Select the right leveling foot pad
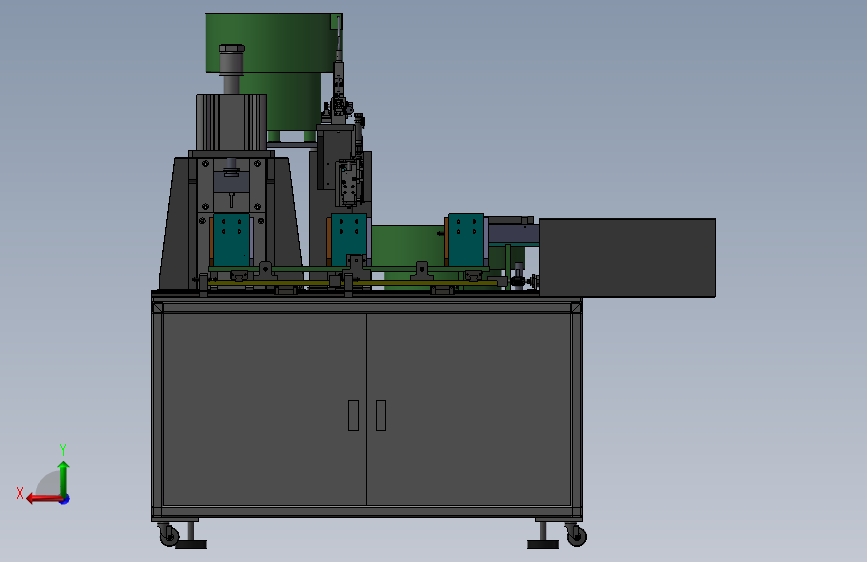Image resolution: width=867 pixels, height=562 pixels. 542,545
